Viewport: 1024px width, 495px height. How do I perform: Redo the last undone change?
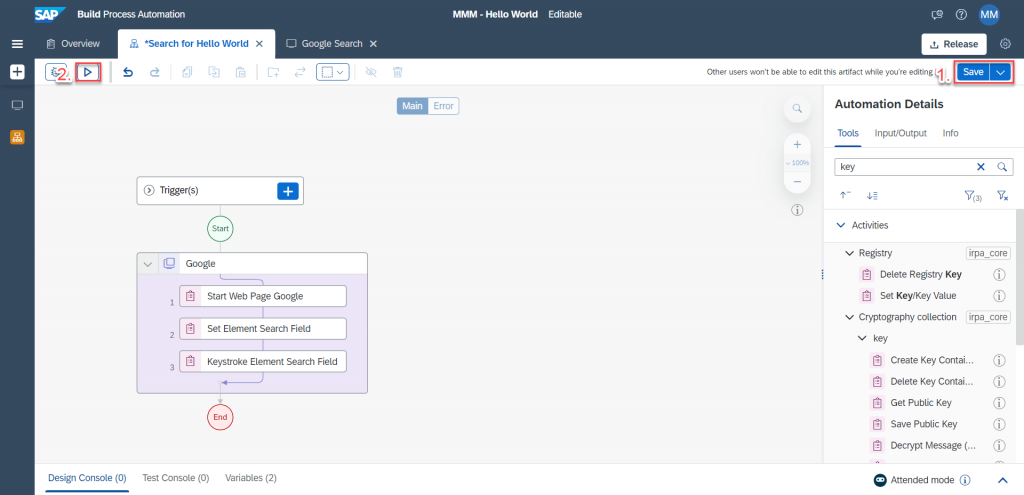pos(155,72)
